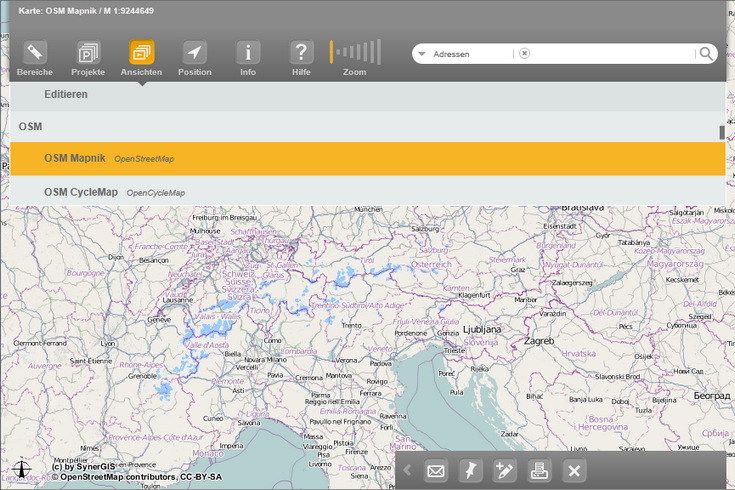This screenshot has height=490, width=735.
Task: Click the Österreich label on the map
Action: 431,264
